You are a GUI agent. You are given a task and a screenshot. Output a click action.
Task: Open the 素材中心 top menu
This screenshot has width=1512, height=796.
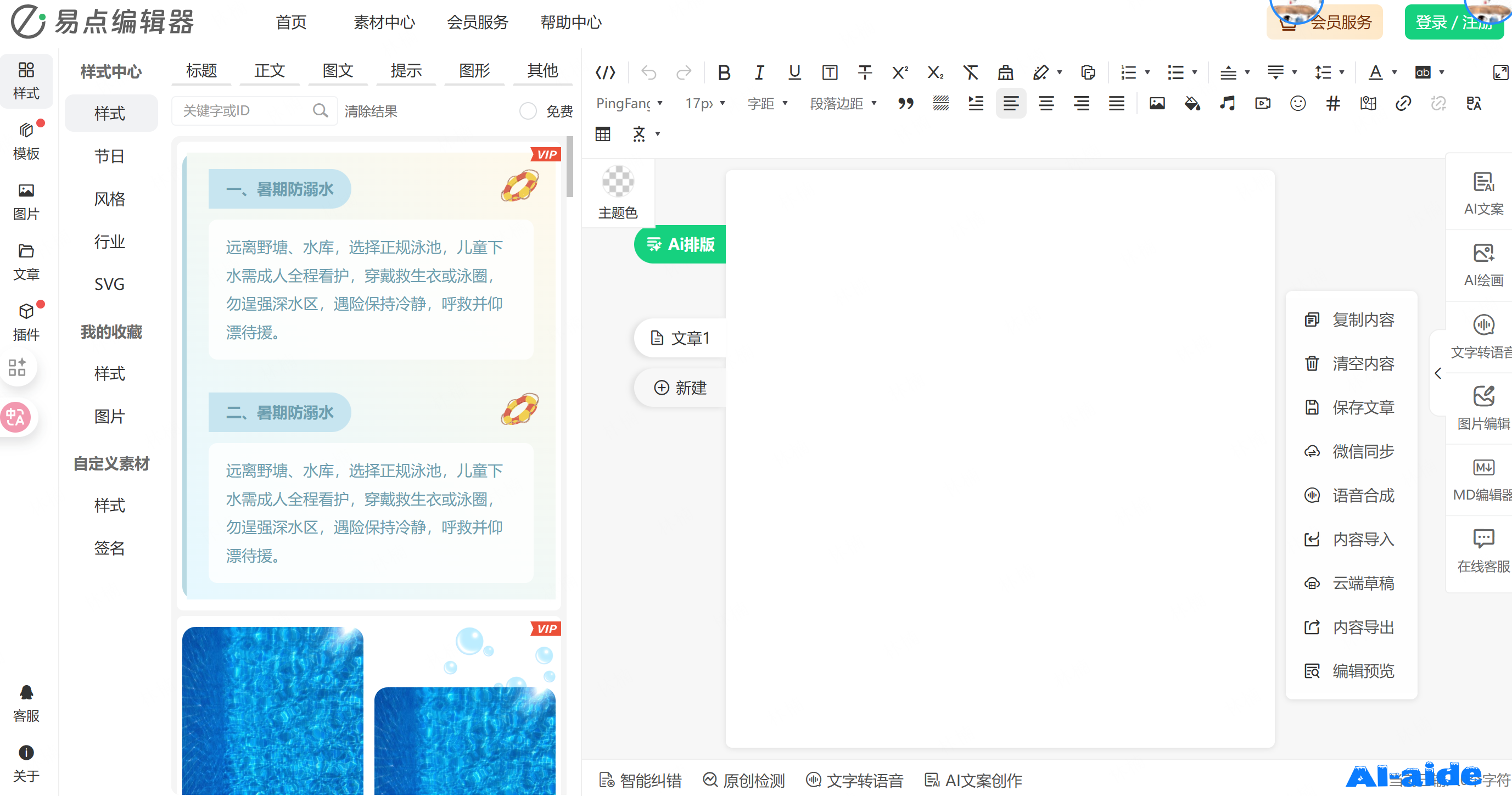[384, 23]
